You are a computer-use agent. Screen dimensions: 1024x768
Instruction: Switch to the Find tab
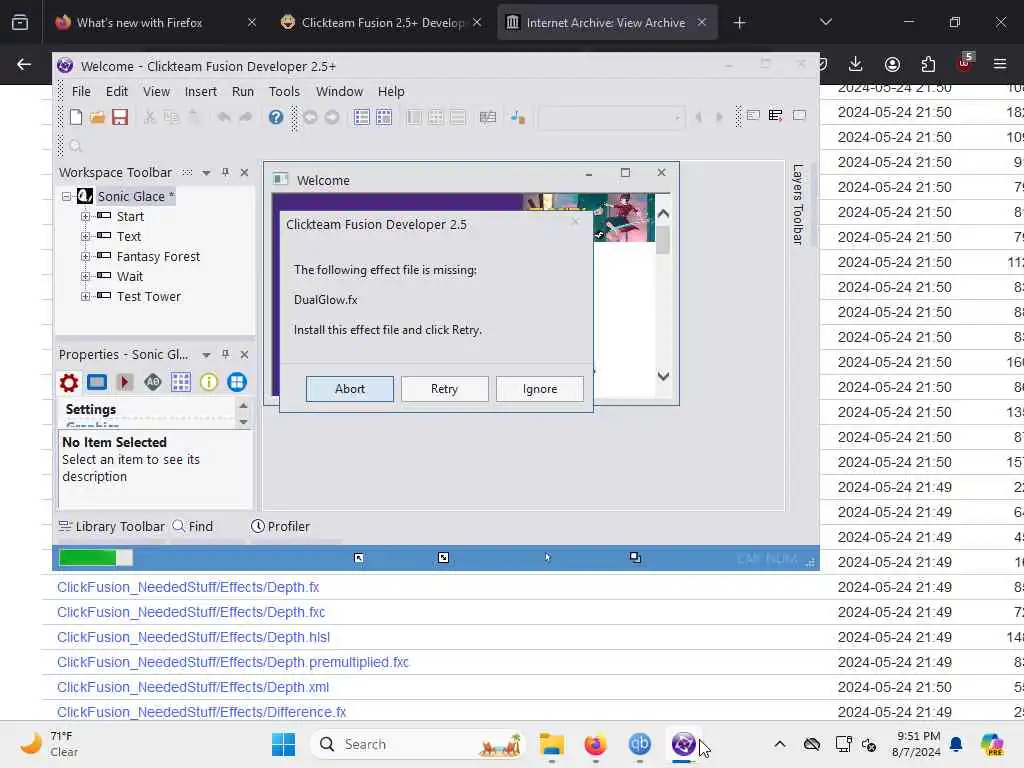click(x=193, y=526)
